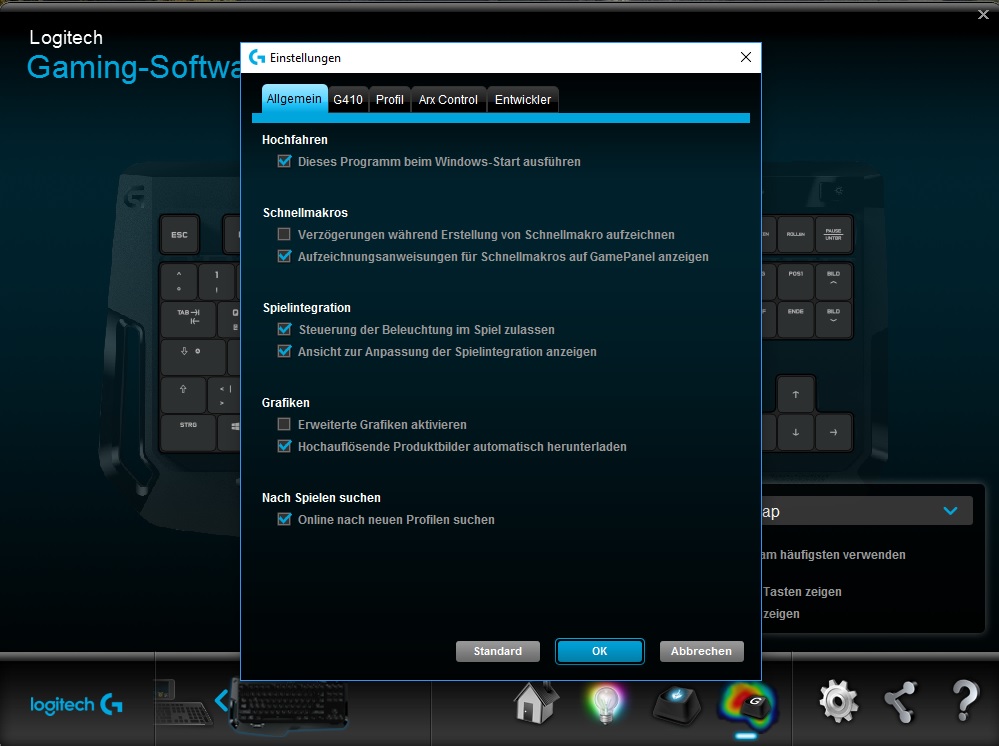
Task: Click the ROLLEN key on keyboard image
Action: click(x=796, y=234)
